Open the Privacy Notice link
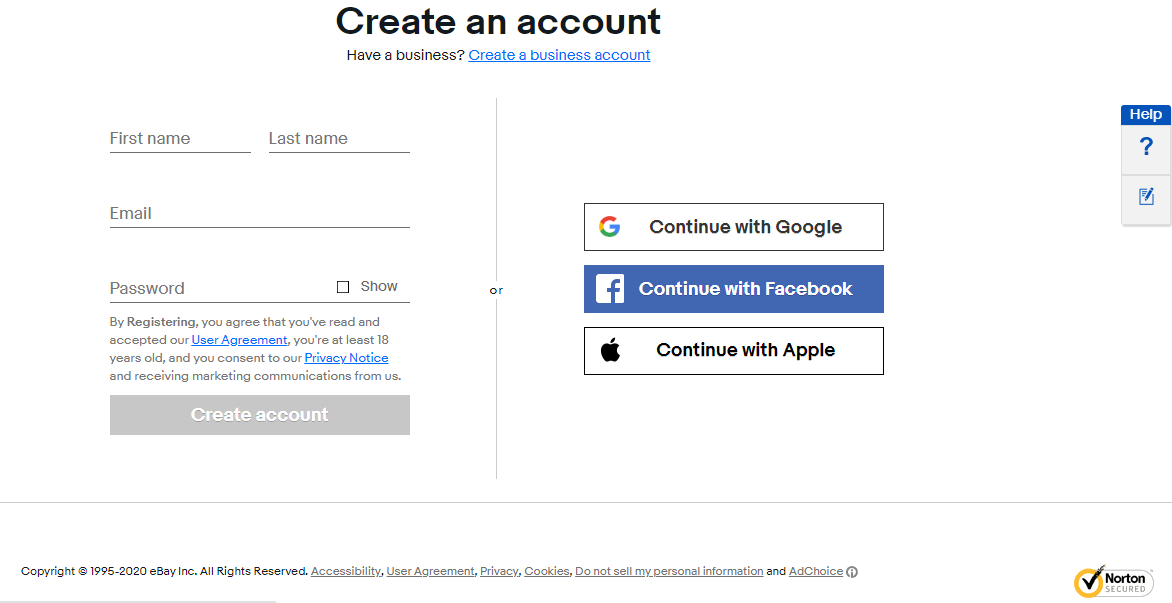The width and height of the screenshot is (1172, 603). click(346, 358)
